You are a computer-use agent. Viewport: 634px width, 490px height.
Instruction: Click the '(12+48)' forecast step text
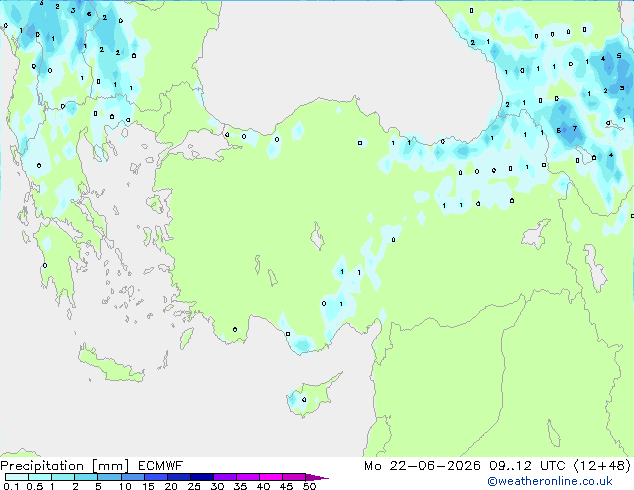pyautogui.click(x=602, y=466)
